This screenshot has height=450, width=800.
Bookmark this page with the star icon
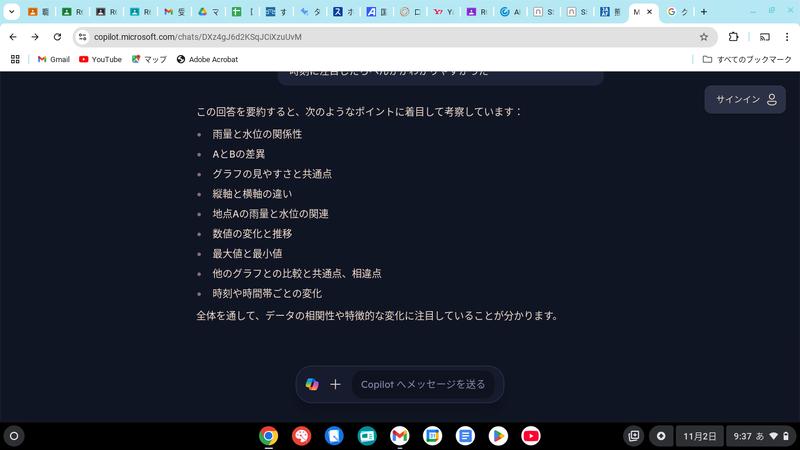704,37
